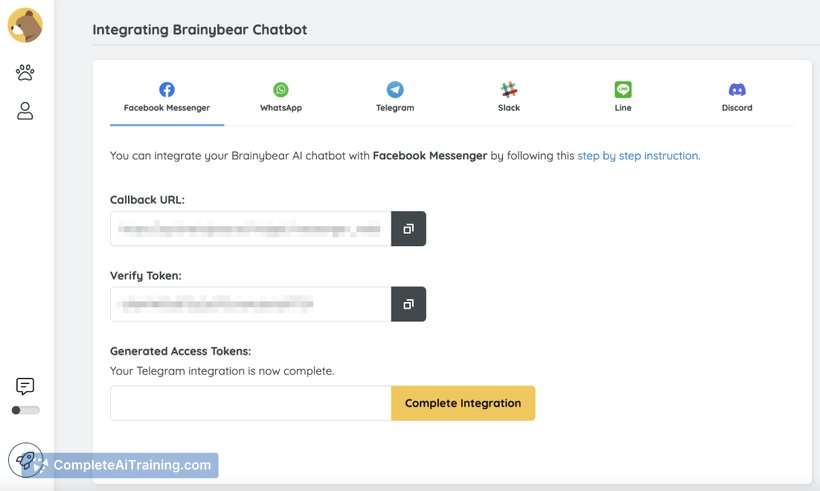Switch to the Line tab
The image size is (820, 491).
pyautogui.click(x=623, y=97)
